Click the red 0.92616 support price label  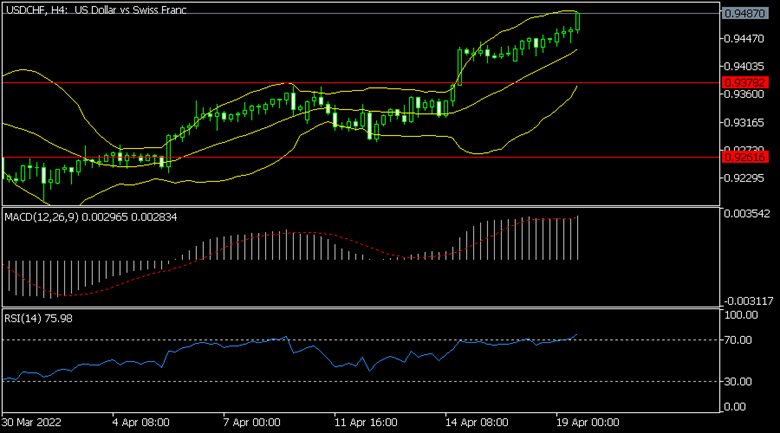[745, 157]
